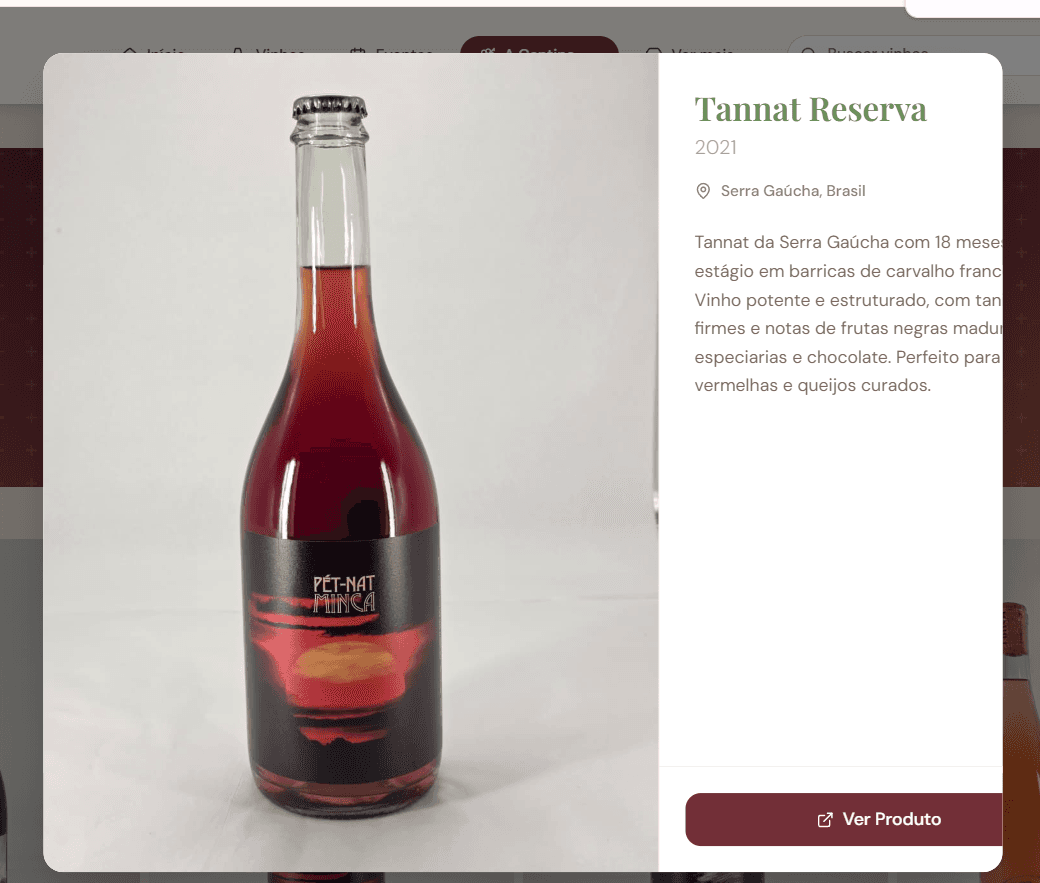Select the active A Cantina tab

coord(539,46)
